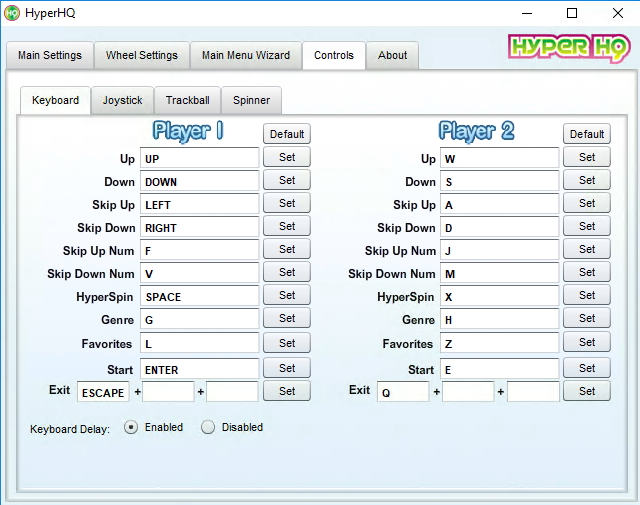Click the HyperHQ app icon in title bar

coord(11,13)
